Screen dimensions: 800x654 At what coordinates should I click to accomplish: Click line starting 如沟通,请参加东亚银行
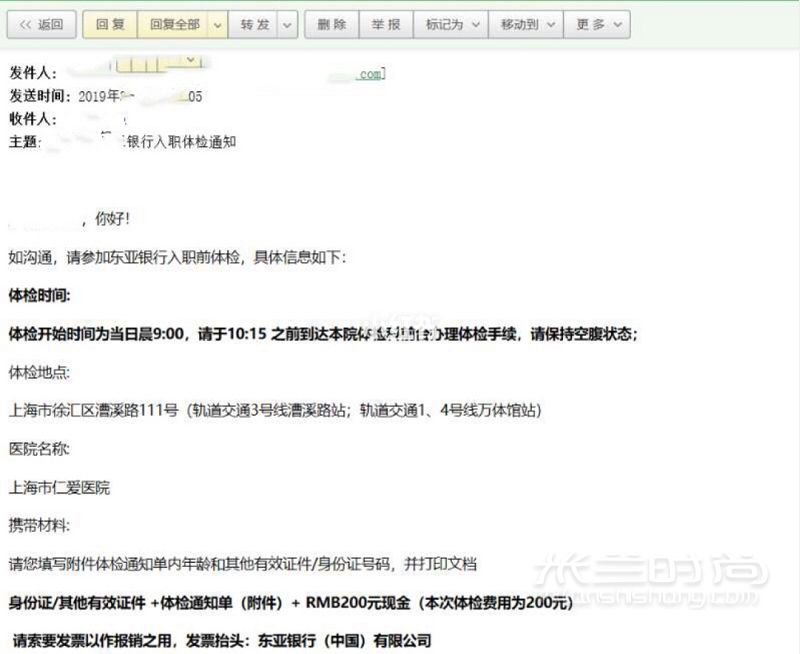(178, 257)
